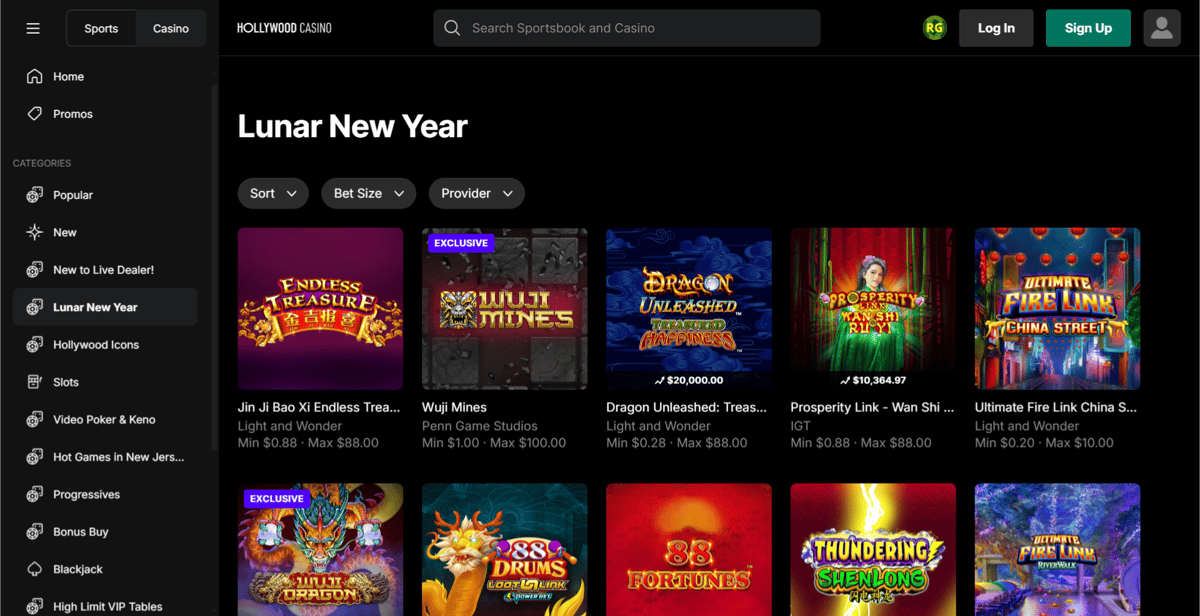Launch the 88 Drums Loot Link thumbnail

[505, 550]
